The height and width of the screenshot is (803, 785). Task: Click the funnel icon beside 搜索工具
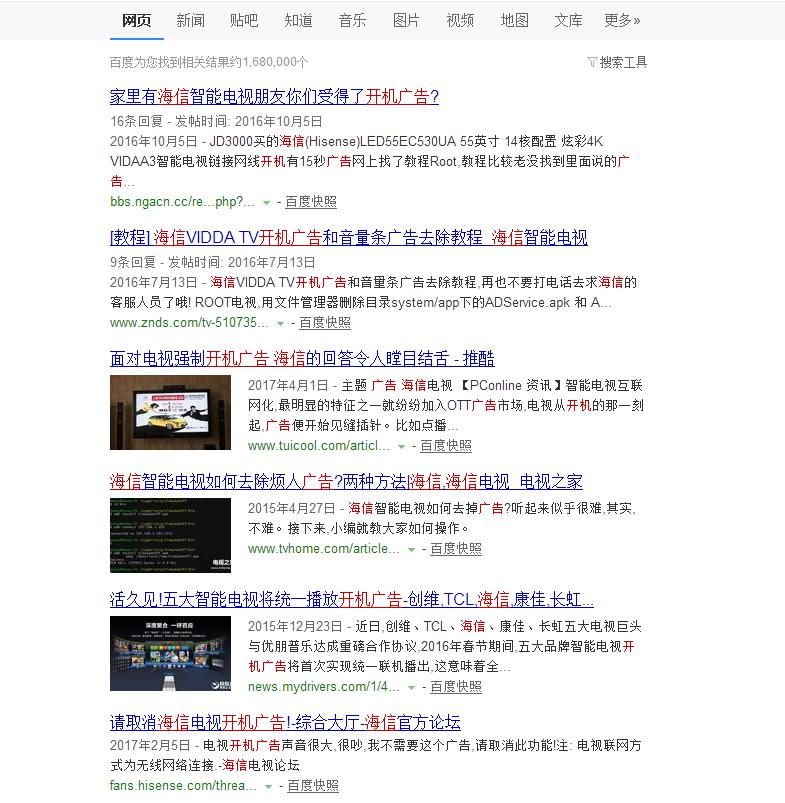592,62
